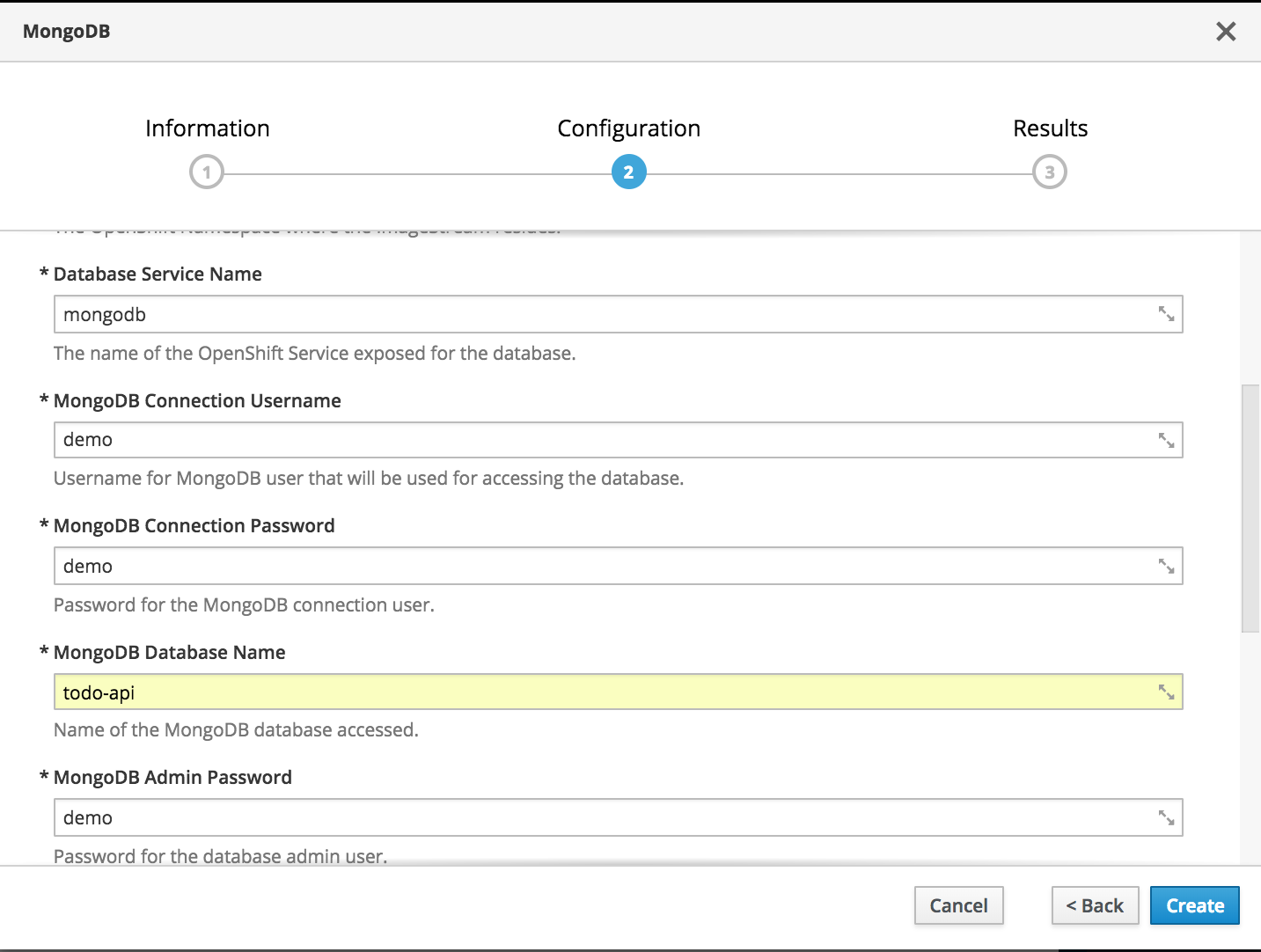Expand the Admin Password field editor
The width and height of the screenshot is (1261, 952).
[x=1166, y=817]
